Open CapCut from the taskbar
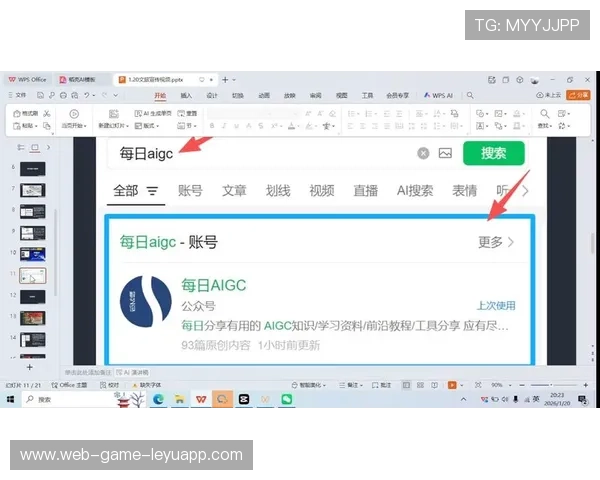The width and height of the screenshot is (600, 480). click(x=244, y=399)
